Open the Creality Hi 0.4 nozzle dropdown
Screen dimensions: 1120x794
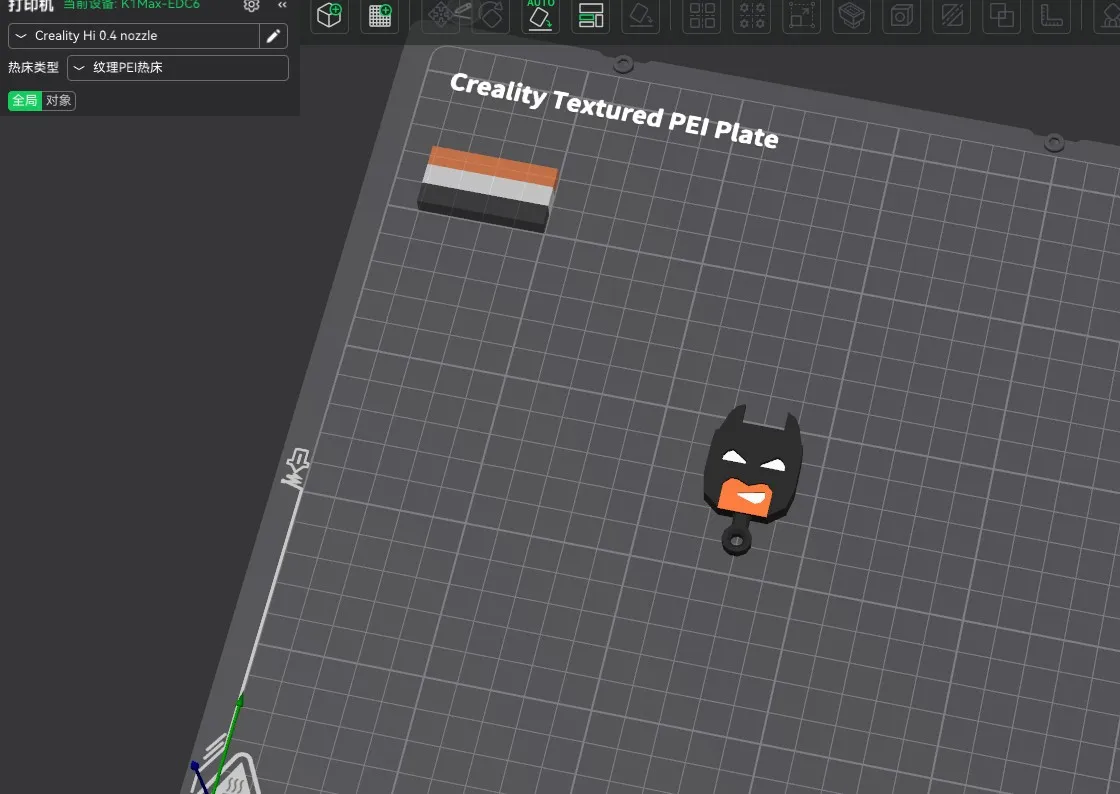[x=134, y=36]
